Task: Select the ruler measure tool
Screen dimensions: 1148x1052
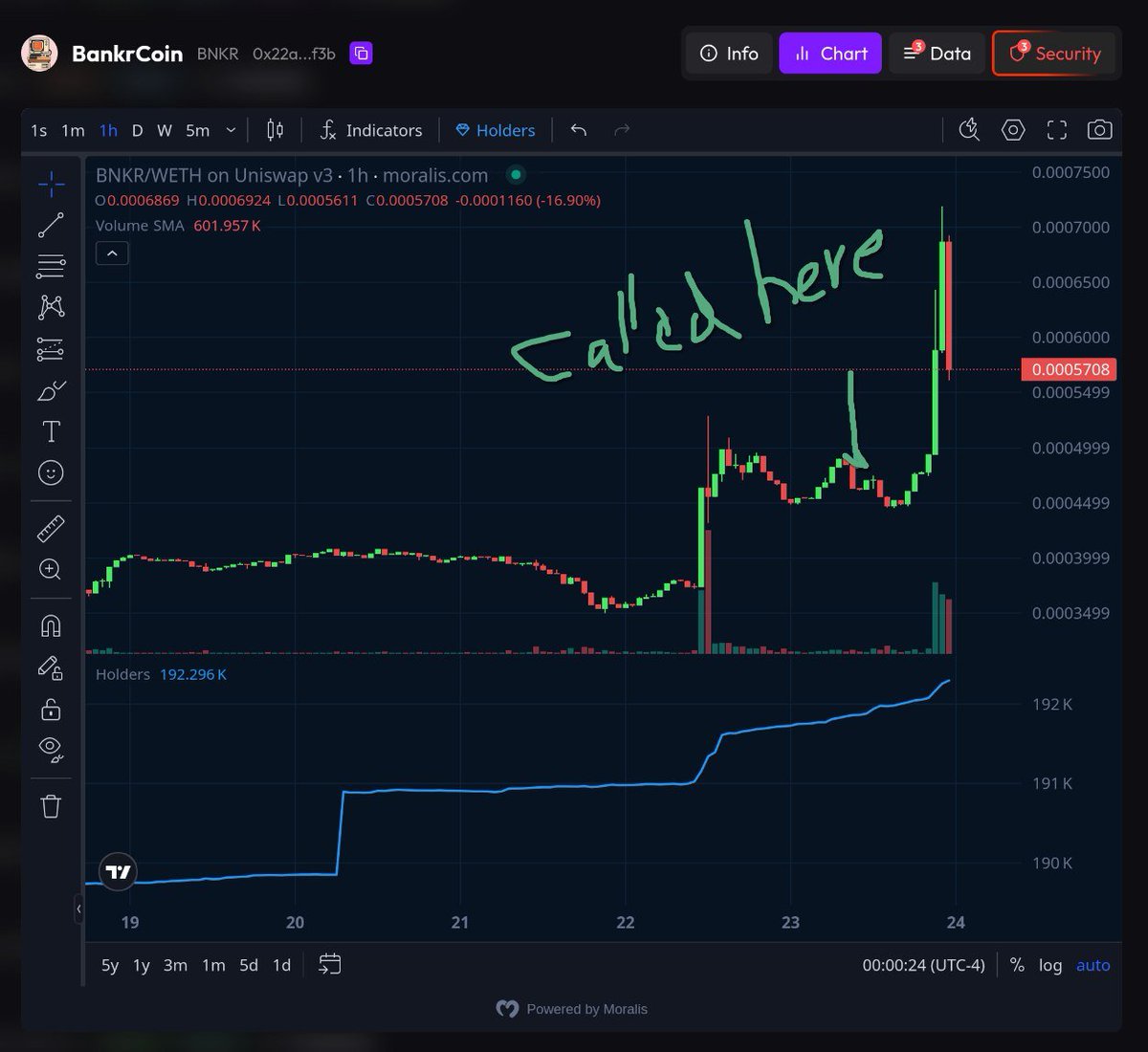Action: [51, 528]
